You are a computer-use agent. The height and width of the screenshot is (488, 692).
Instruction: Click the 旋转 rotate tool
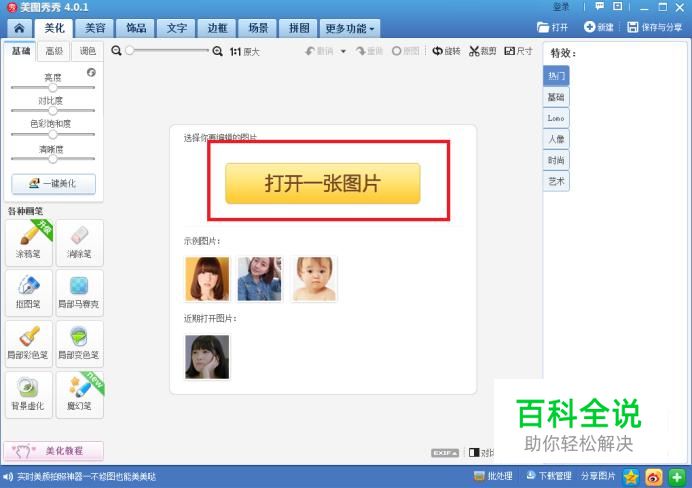tap(446, 51)
